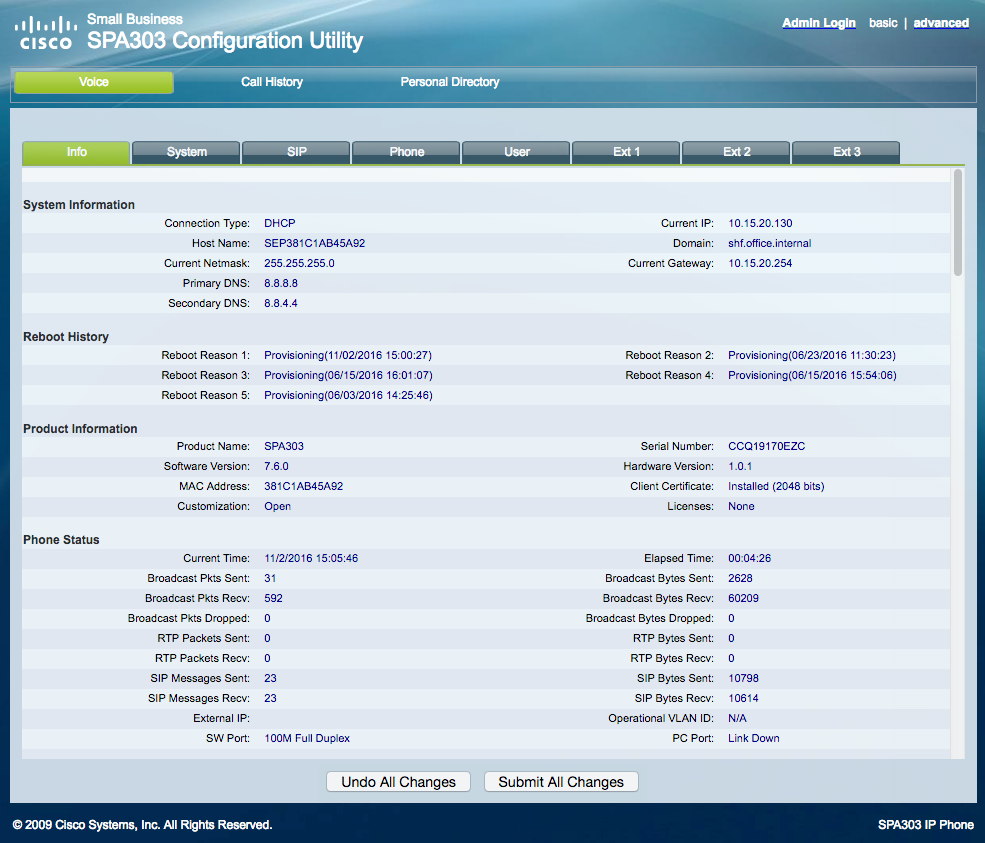
Task: Click Reboot Reason 3 provisioning value
Action: 348,376
